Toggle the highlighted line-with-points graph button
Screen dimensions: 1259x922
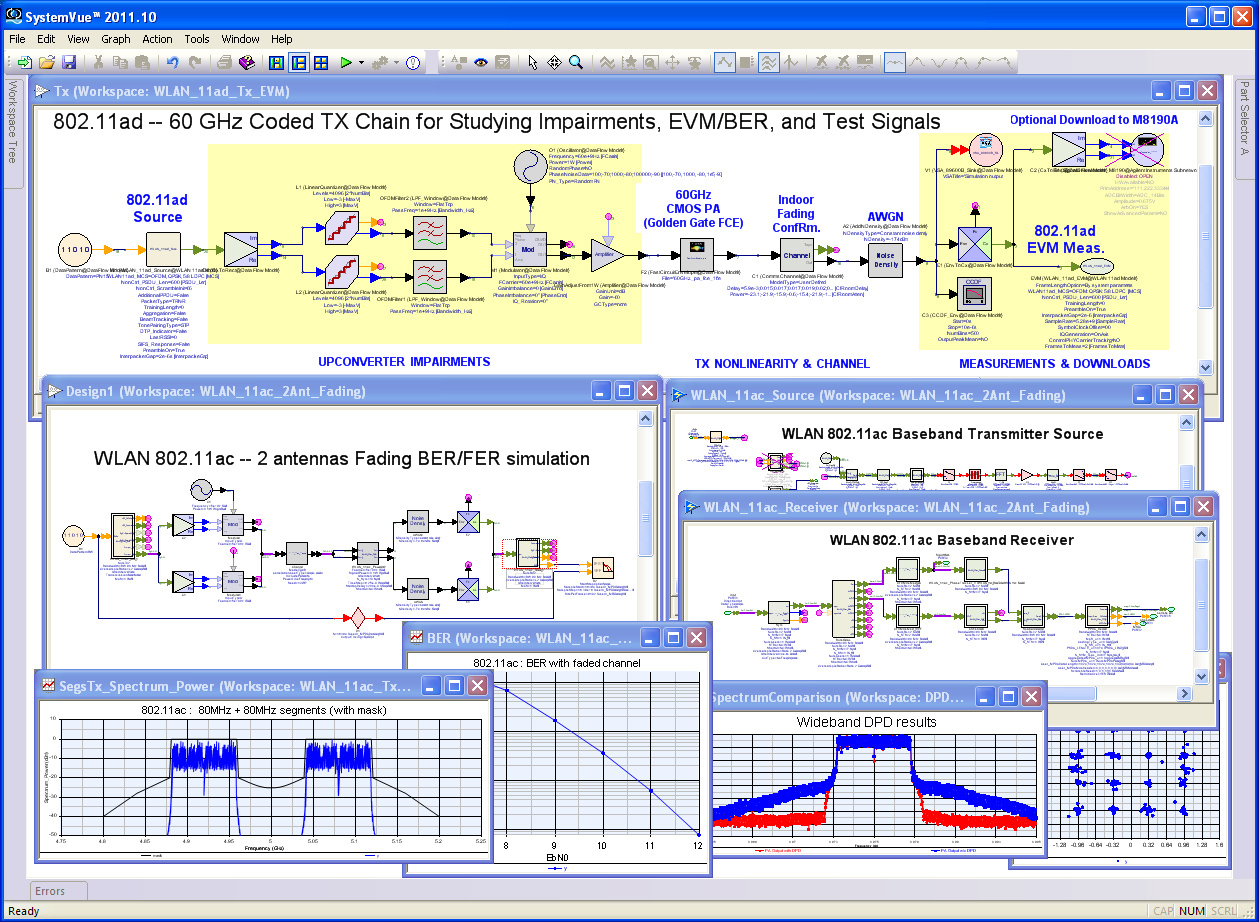click(x=725, y=62)
